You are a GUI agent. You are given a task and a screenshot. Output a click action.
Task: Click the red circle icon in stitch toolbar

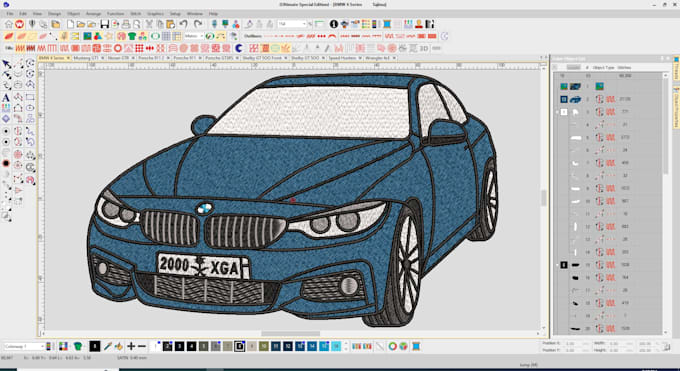118,48
